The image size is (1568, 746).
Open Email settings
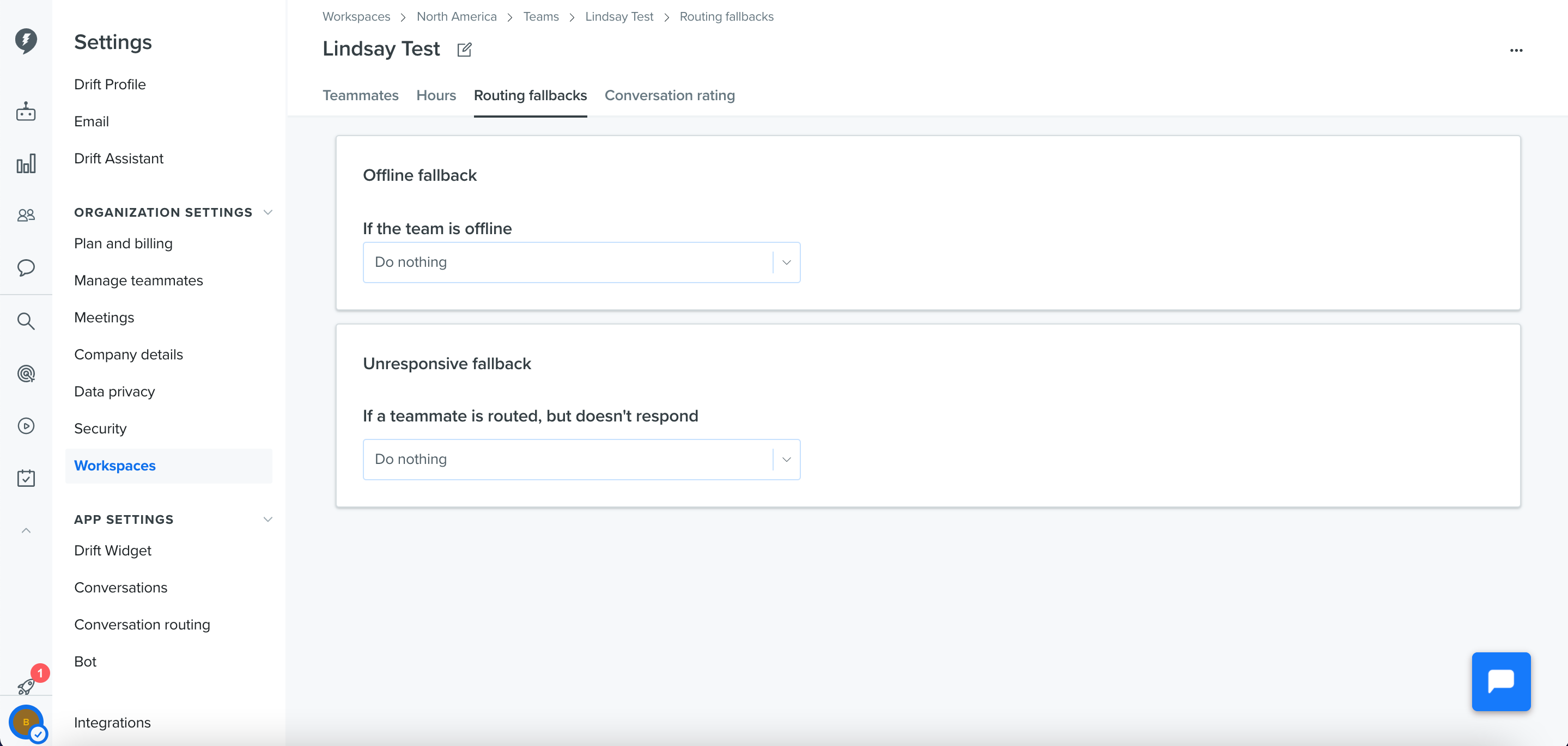tap(92, 121)
